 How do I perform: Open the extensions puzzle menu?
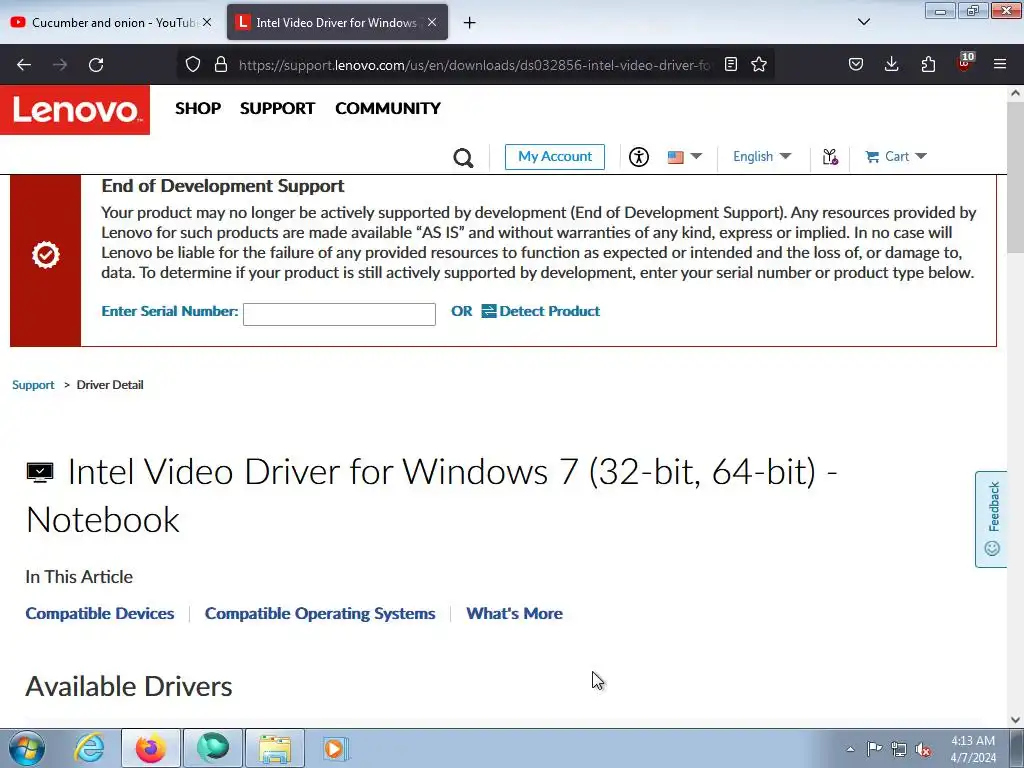[x=928, y=65]
